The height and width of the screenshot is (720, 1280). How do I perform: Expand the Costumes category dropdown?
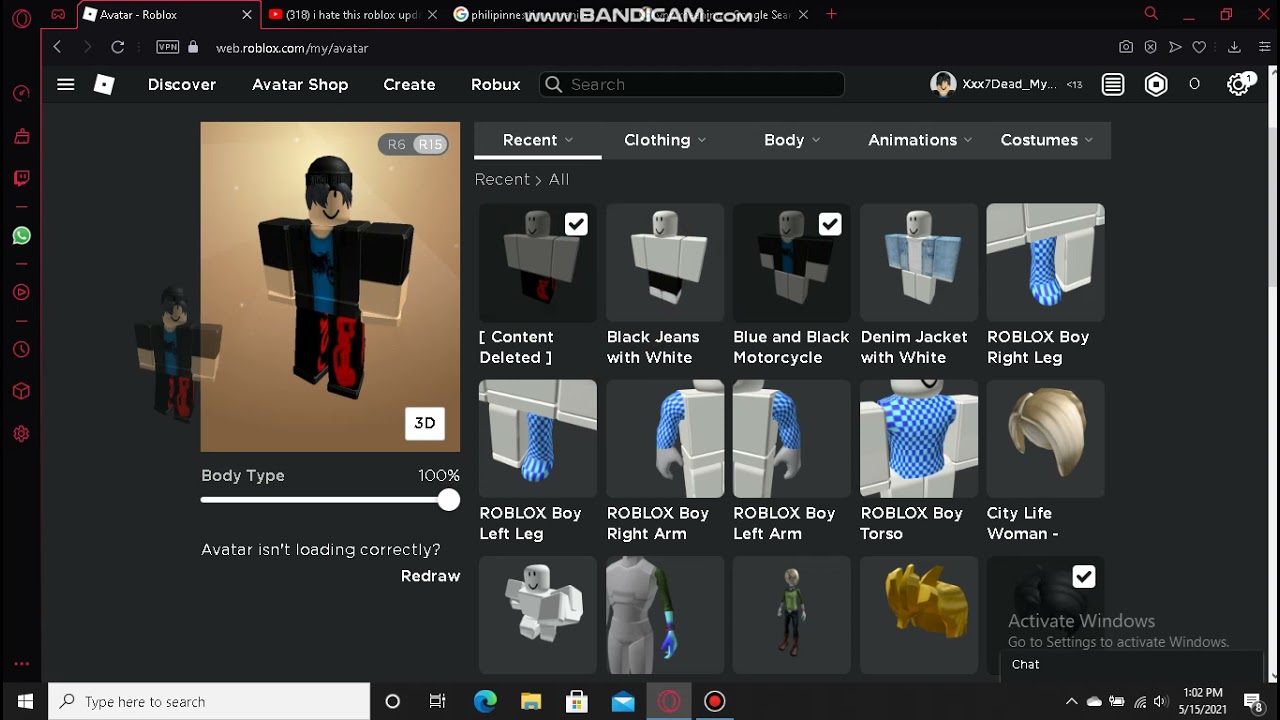[x=1047, y=140]
